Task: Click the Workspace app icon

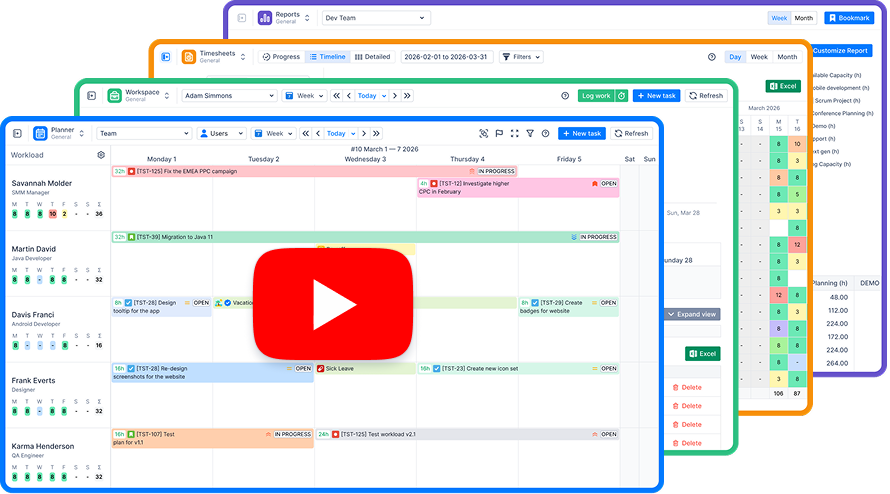Action: click(x=115, y=96)
